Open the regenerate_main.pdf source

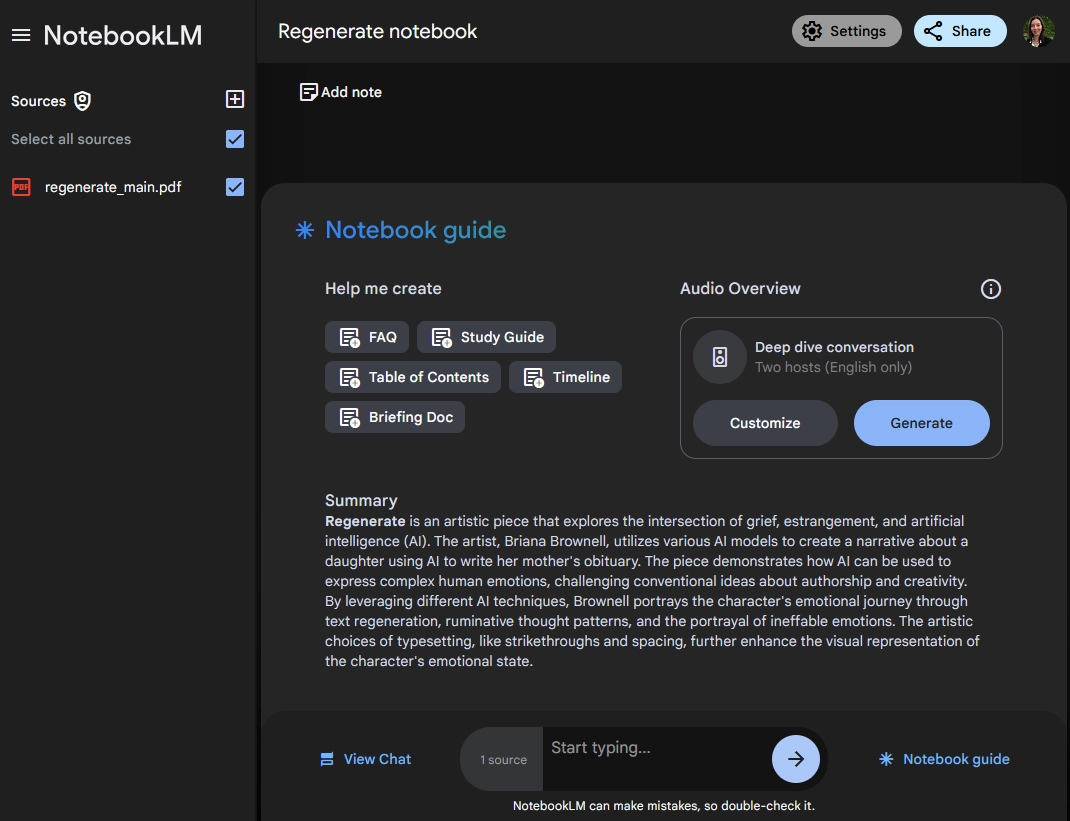tap(113, 187)
